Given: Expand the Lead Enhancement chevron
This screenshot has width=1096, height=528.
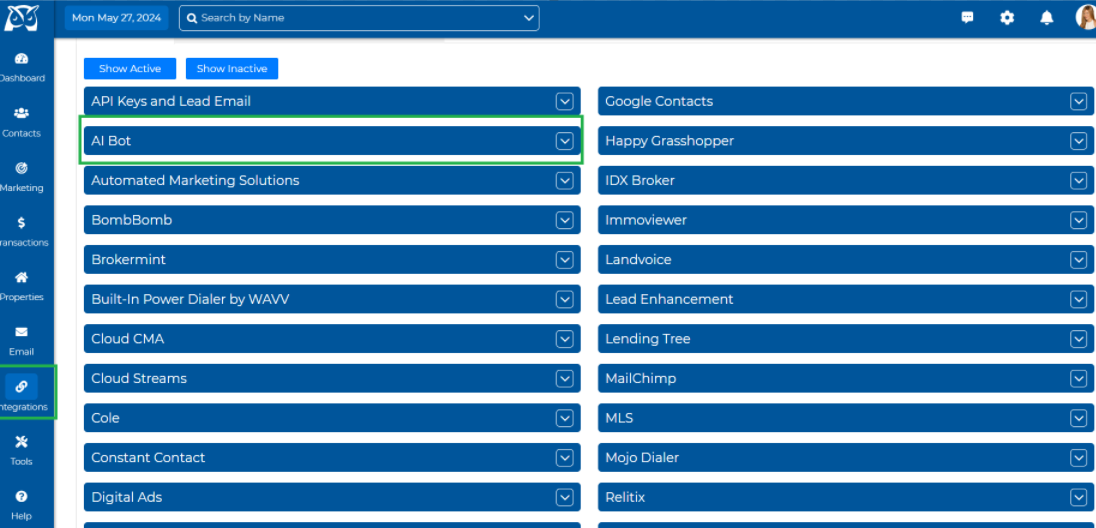Looking at the screenshot, I should tap(1078, 299).
